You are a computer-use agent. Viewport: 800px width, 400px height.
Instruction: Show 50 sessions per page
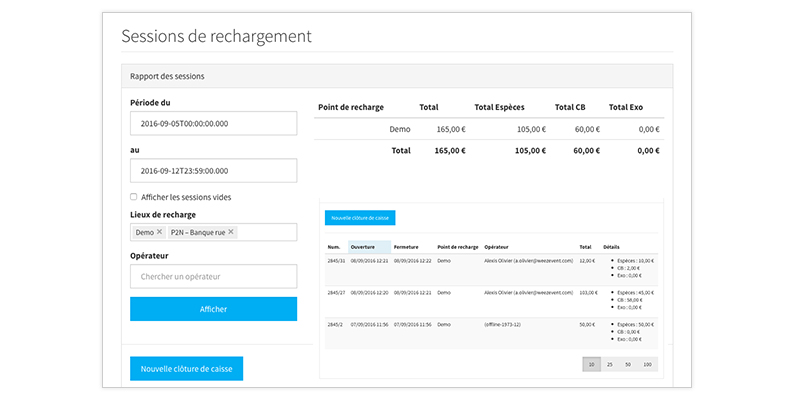coord(628,364)
